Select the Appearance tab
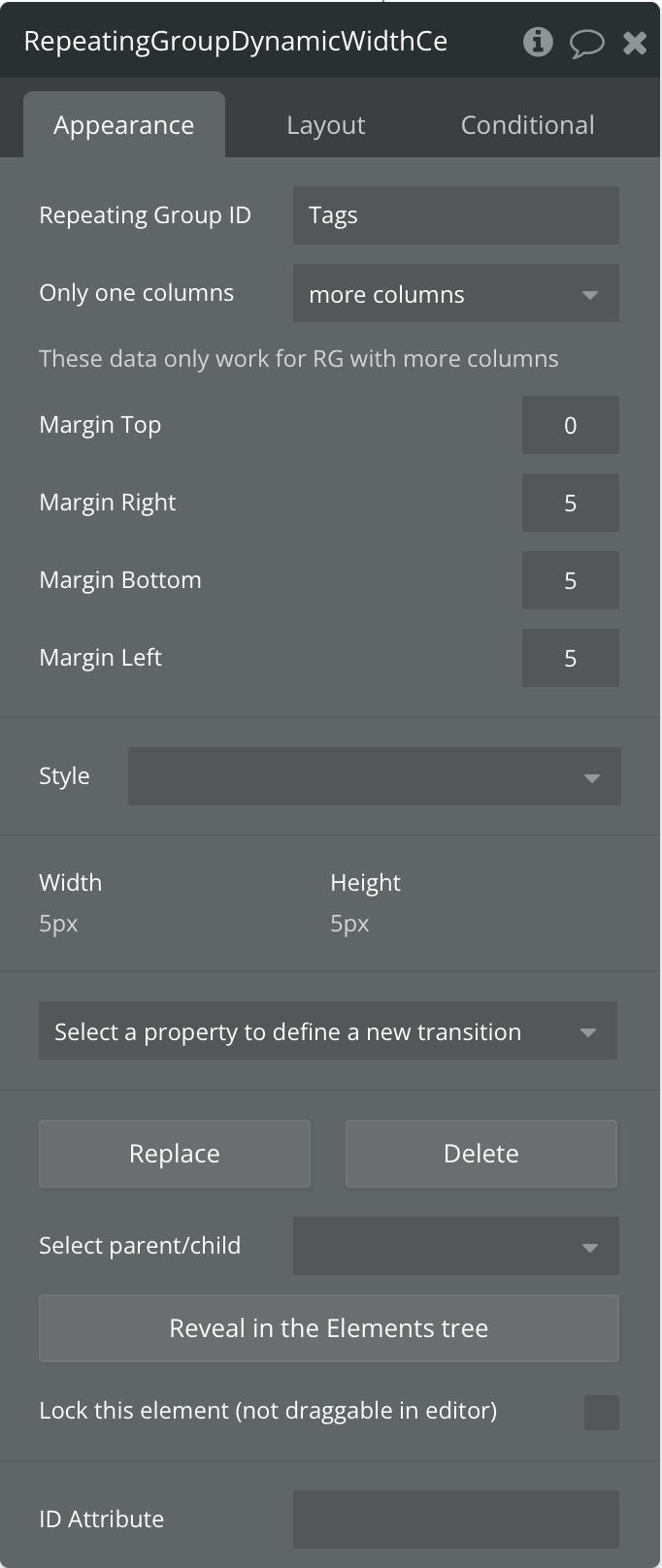This screenshot has height=1568, width=662. point(124,125)
